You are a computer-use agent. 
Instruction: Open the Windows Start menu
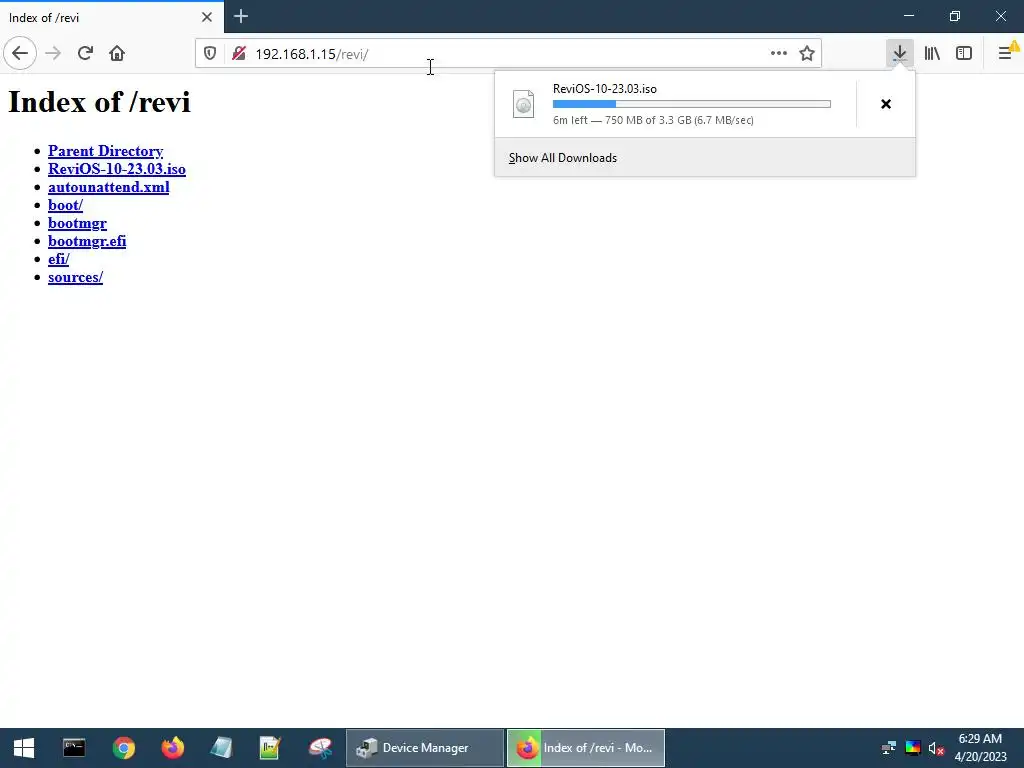[24, 748]
